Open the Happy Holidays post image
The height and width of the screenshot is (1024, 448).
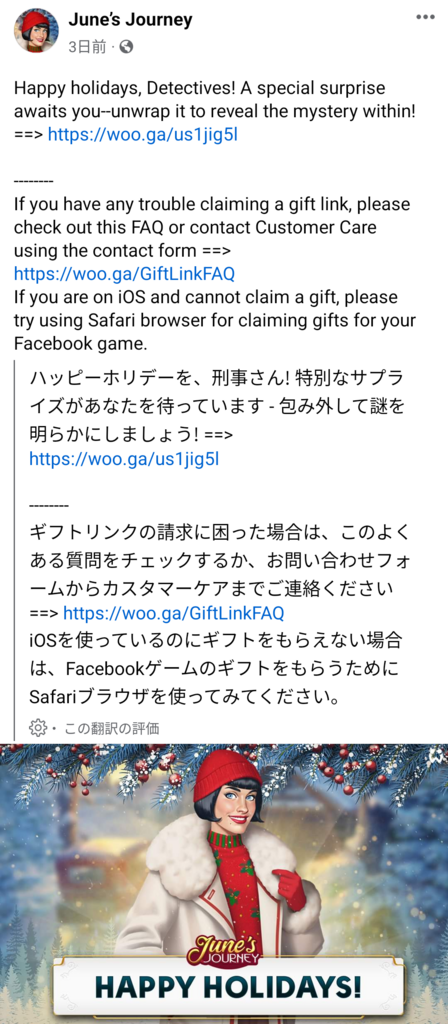224,884
